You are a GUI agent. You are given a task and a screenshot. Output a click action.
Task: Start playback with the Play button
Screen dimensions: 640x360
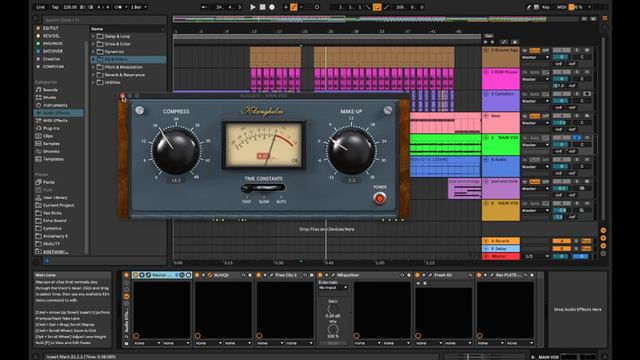pos(253,7)
